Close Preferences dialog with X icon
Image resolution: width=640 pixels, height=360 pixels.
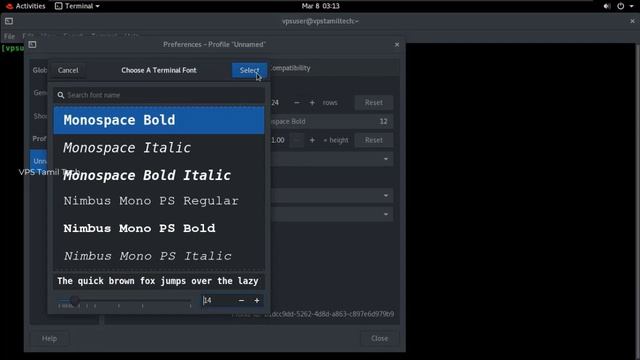(x=397, y=44)
